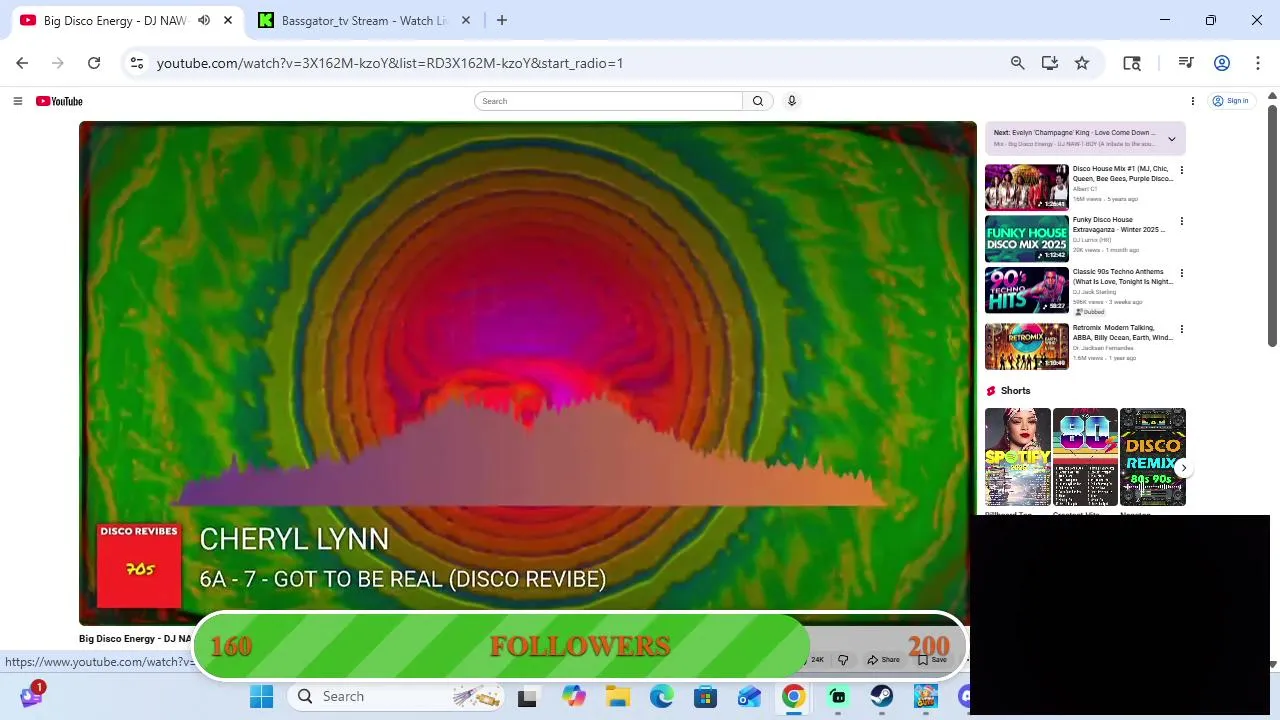Go back with the browser back arrow

click(22, 63)
